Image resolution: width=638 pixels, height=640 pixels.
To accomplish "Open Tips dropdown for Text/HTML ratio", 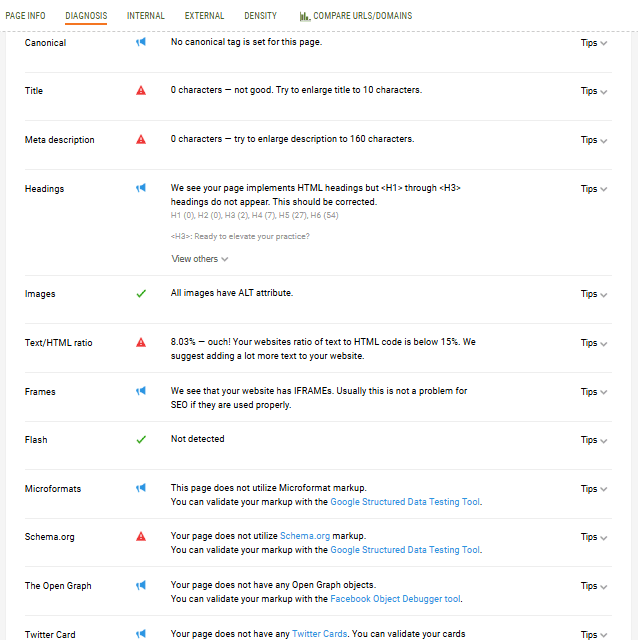I will [594, 343].
